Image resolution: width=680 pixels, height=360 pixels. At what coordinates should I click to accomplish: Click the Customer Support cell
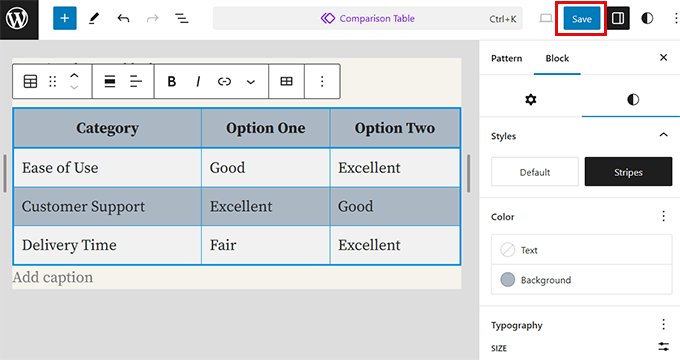click(x=108, y=206)
